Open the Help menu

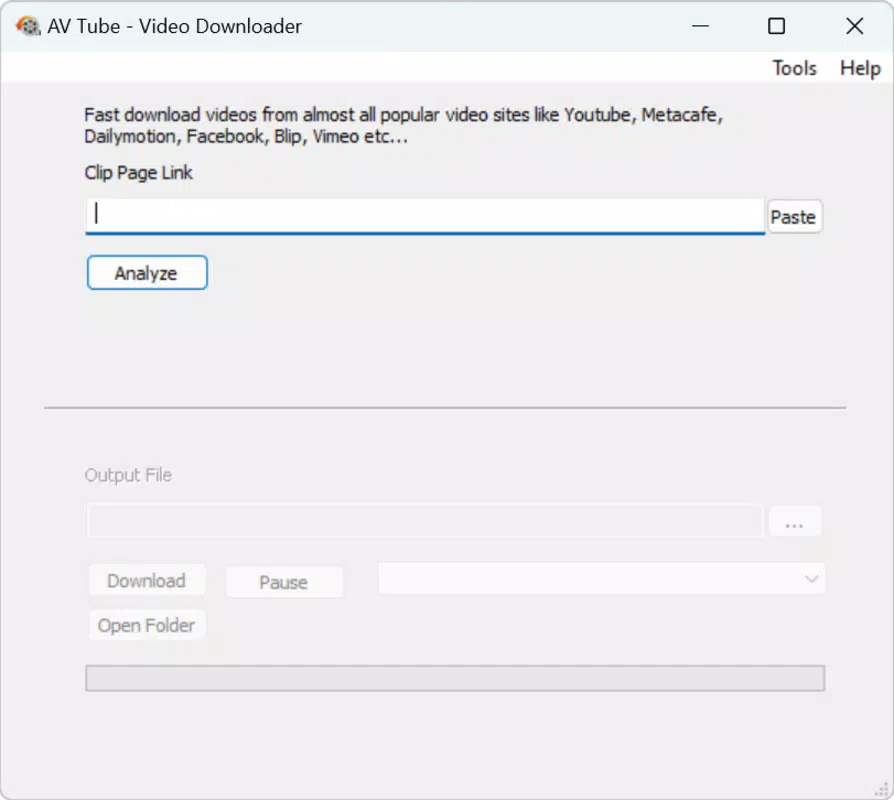click(x=860, y=68)
